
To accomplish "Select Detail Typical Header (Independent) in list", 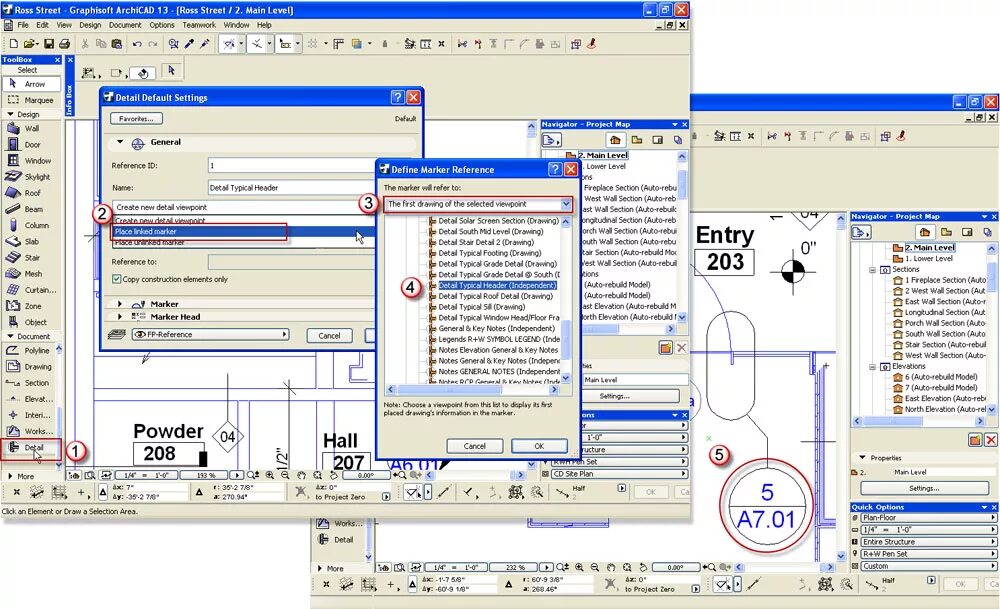I will (497, 285).
